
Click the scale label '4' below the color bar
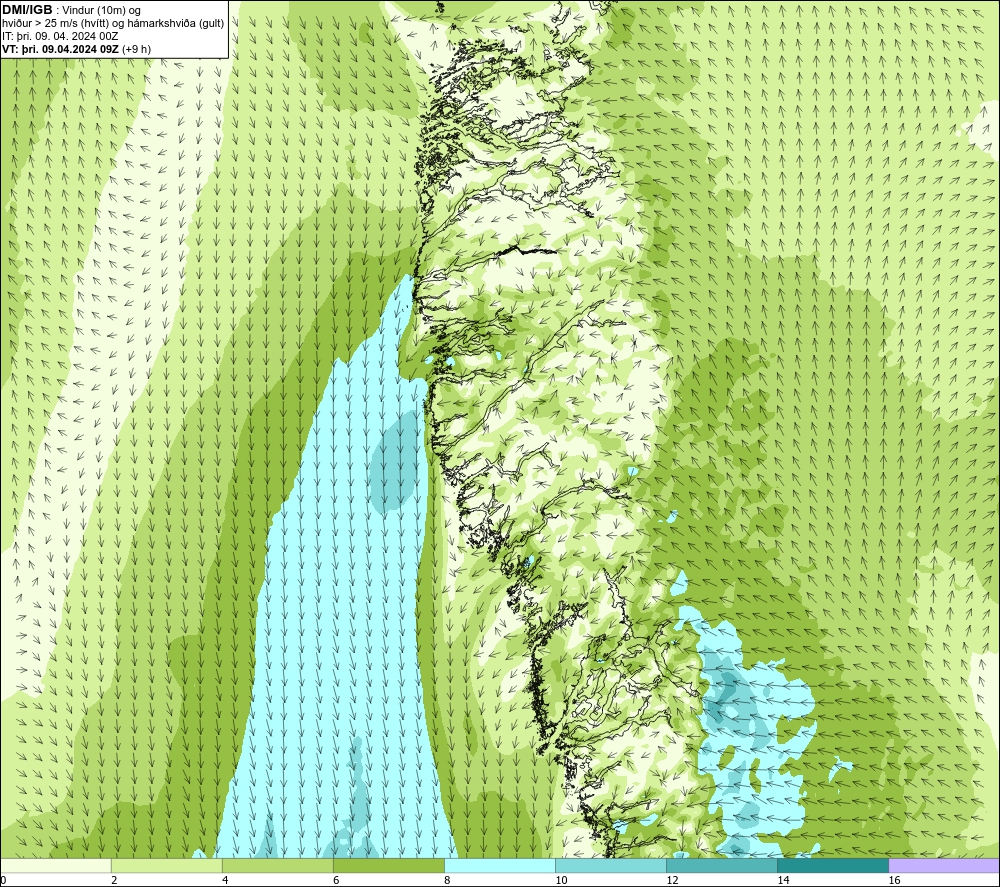click(x=225, y=881)
